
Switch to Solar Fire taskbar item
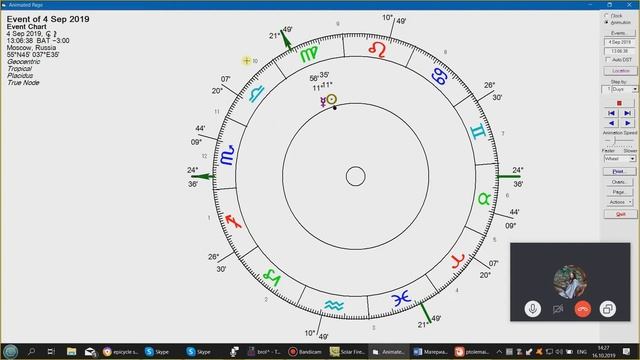click(348, 351)
